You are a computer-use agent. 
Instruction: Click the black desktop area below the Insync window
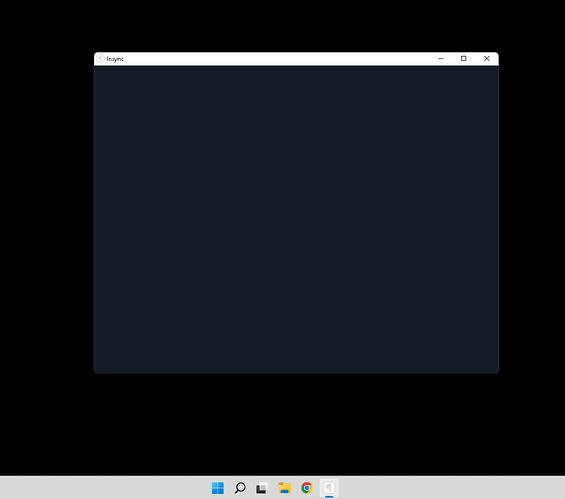point(296,424)
